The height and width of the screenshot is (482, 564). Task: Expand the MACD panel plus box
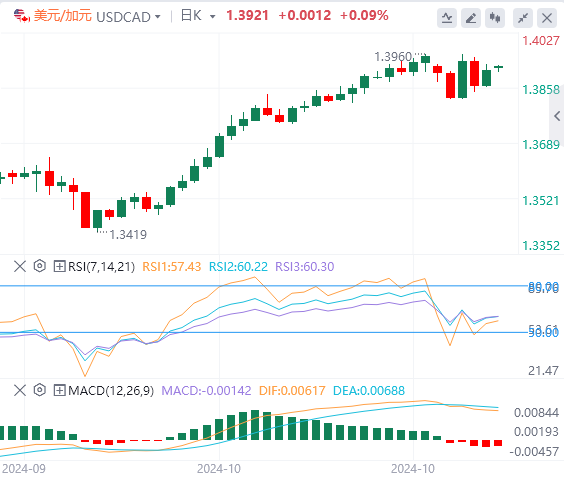[x=59, y=390]
